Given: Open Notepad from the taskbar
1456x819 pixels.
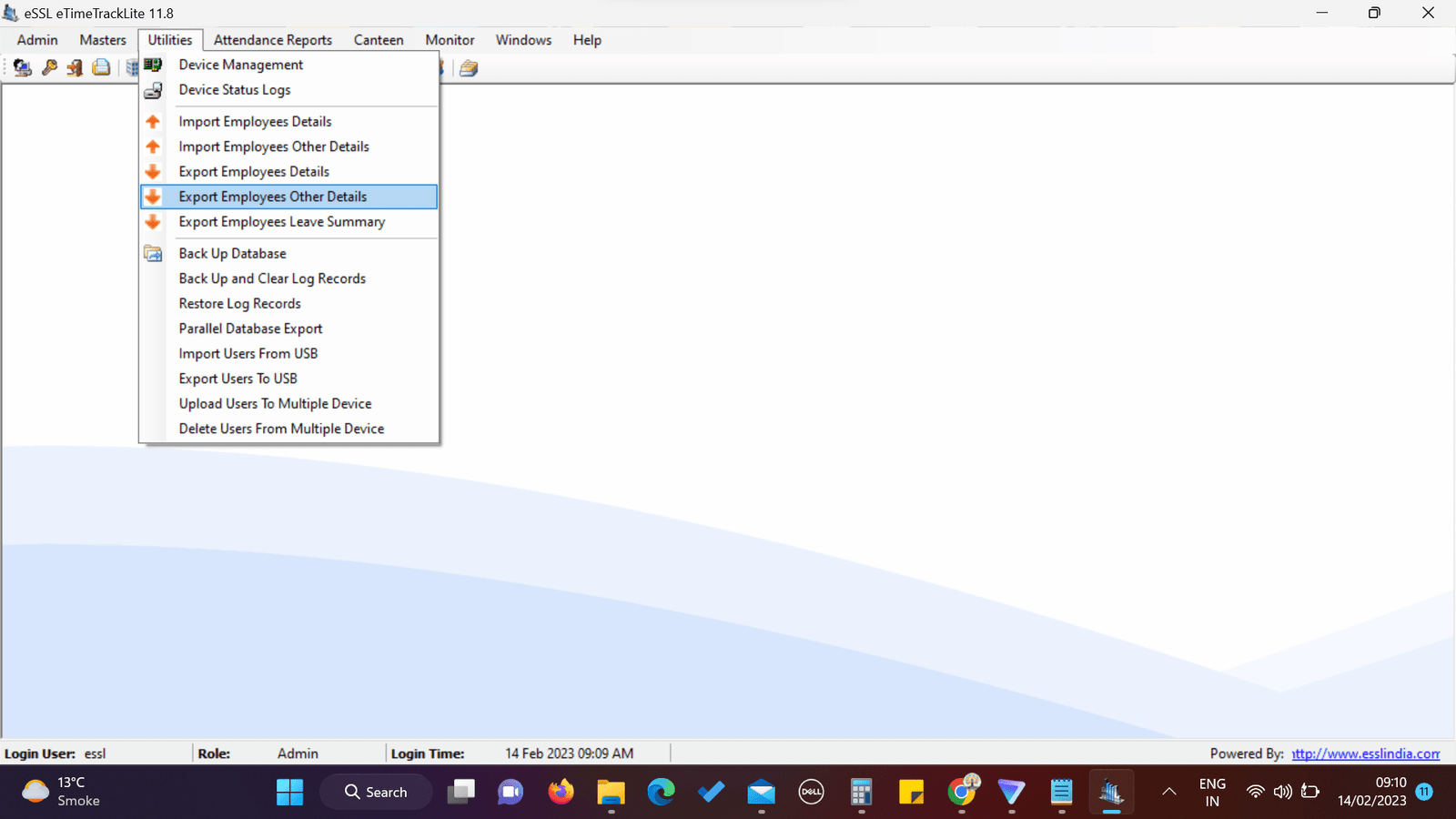Looking at the screenshot, I should [x=1061, y=792].
